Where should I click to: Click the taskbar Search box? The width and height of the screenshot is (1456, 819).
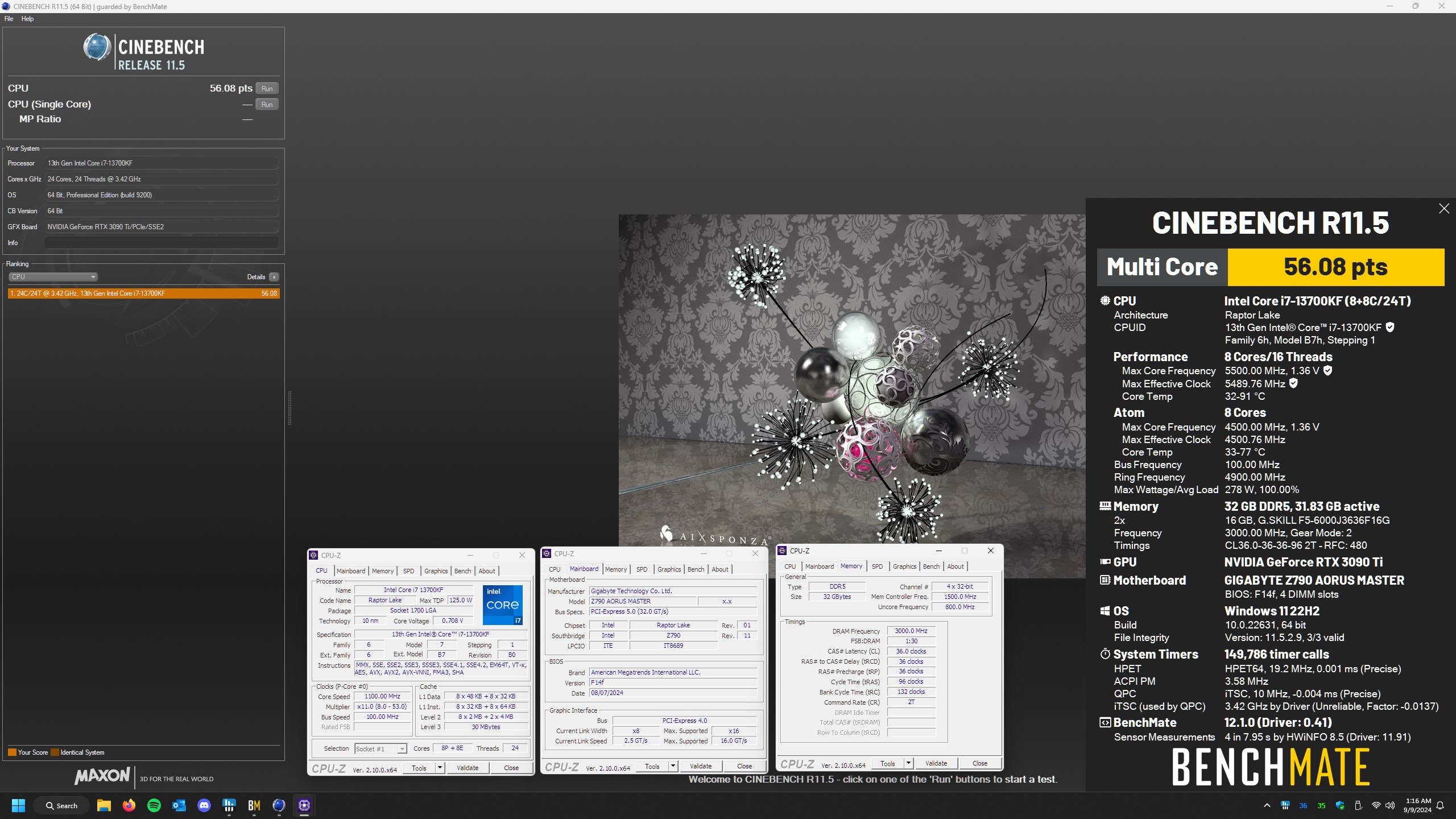[61, 805]
